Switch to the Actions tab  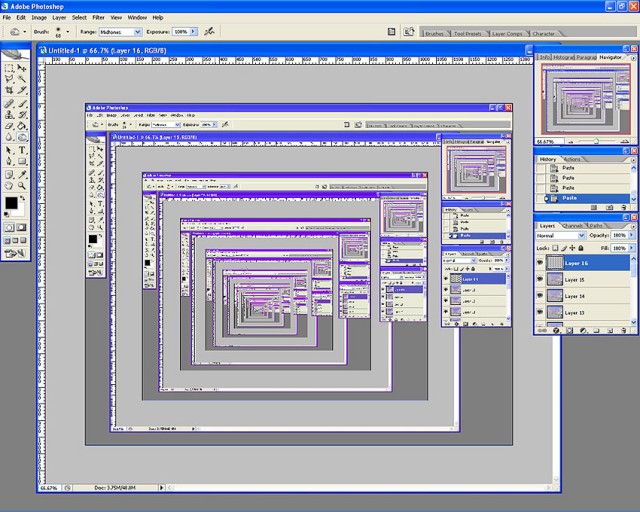click(x=572, y=159)
